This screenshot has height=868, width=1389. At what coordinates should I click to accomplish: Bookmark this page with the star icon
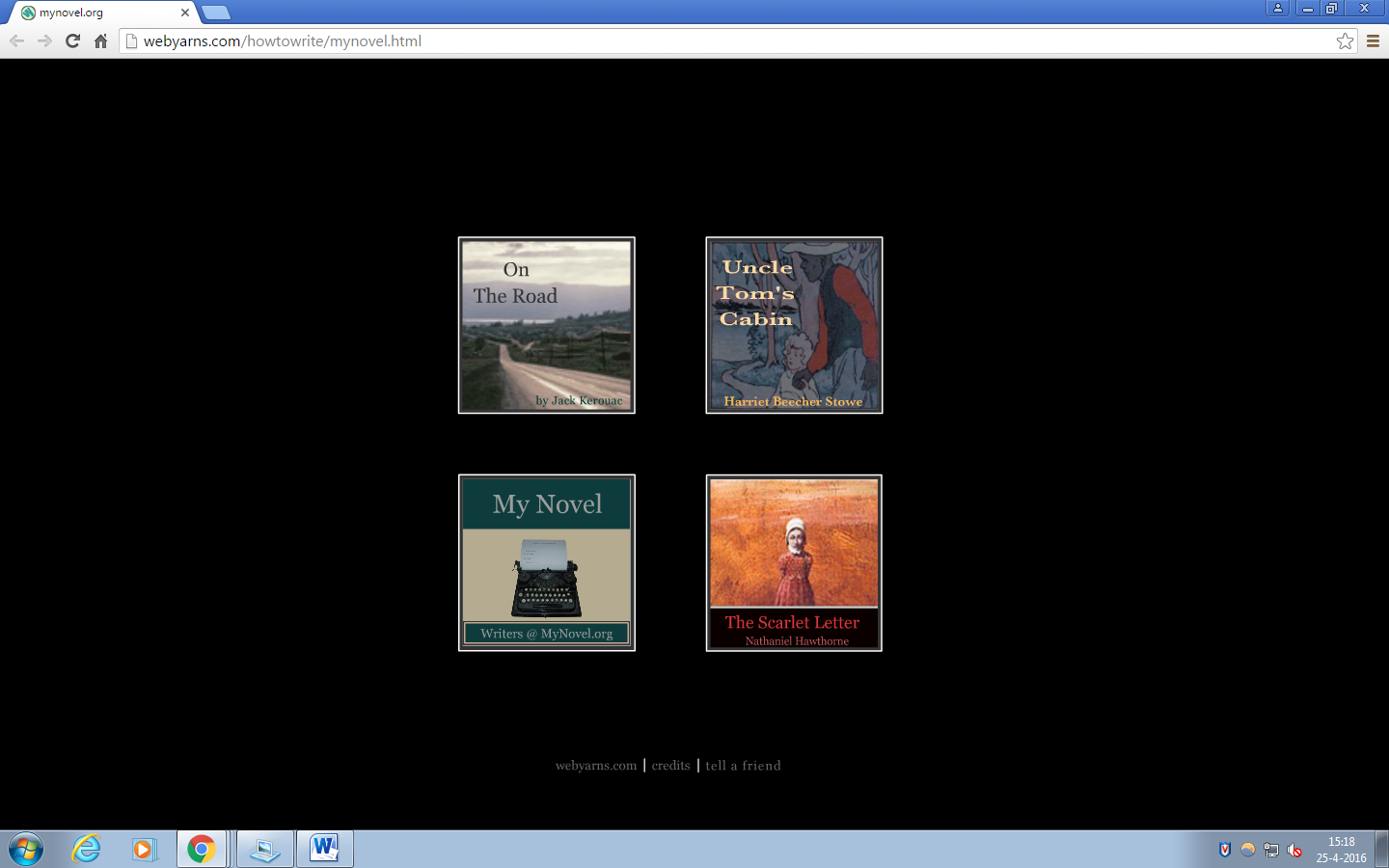click(x=1345, y=41)
